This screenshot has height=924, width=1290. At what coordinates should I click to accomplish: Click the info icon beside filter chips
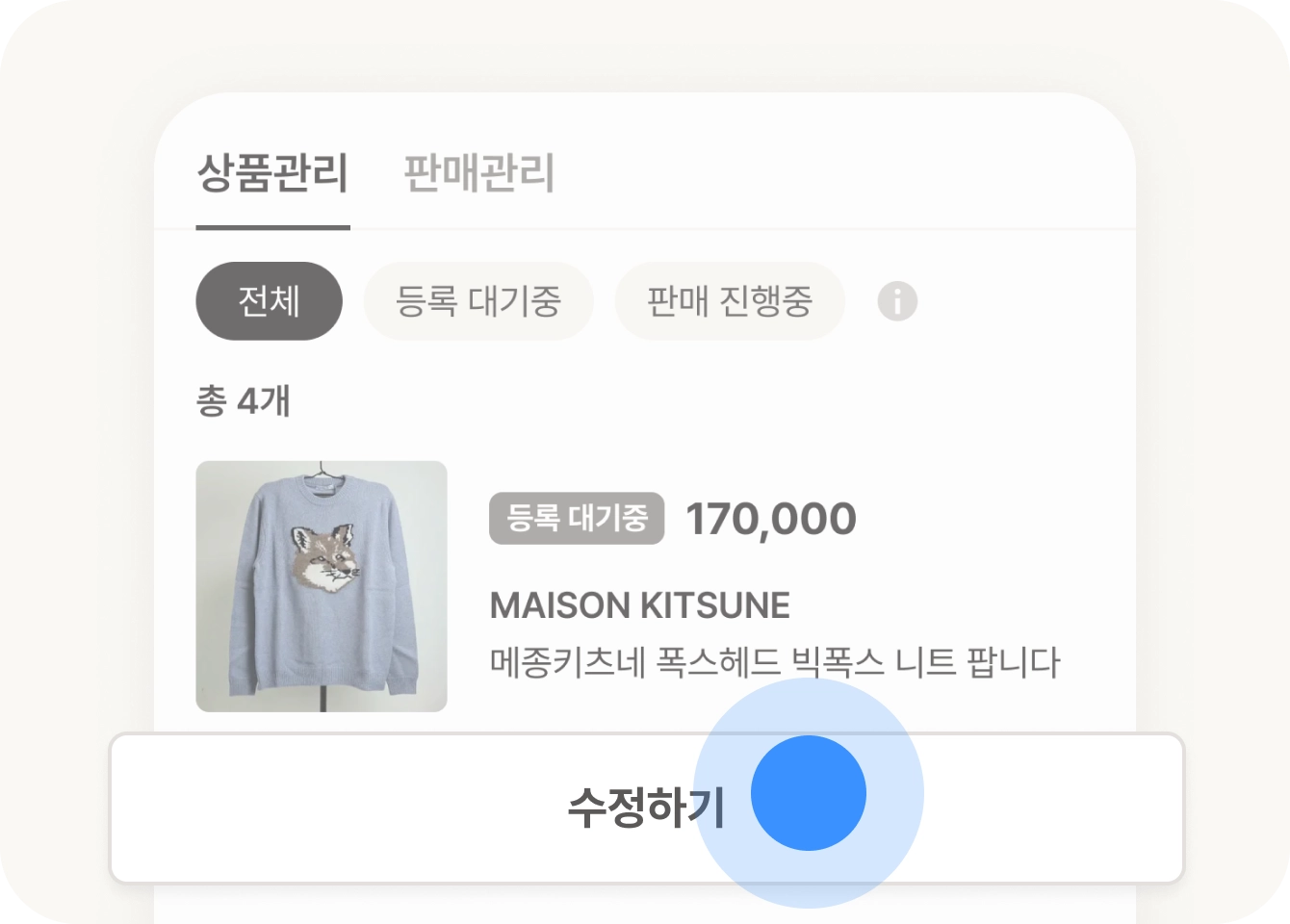(897, 302)
